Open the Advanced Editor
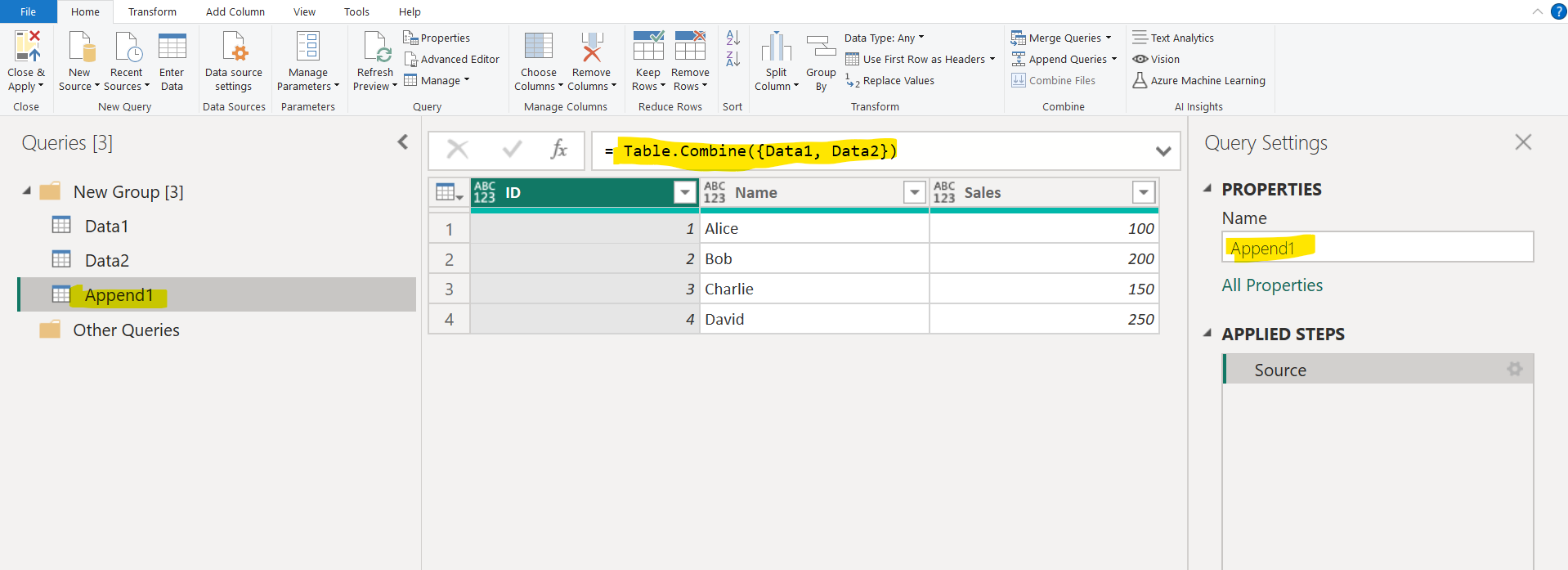The image size is (1568, 570). [452, 60]
